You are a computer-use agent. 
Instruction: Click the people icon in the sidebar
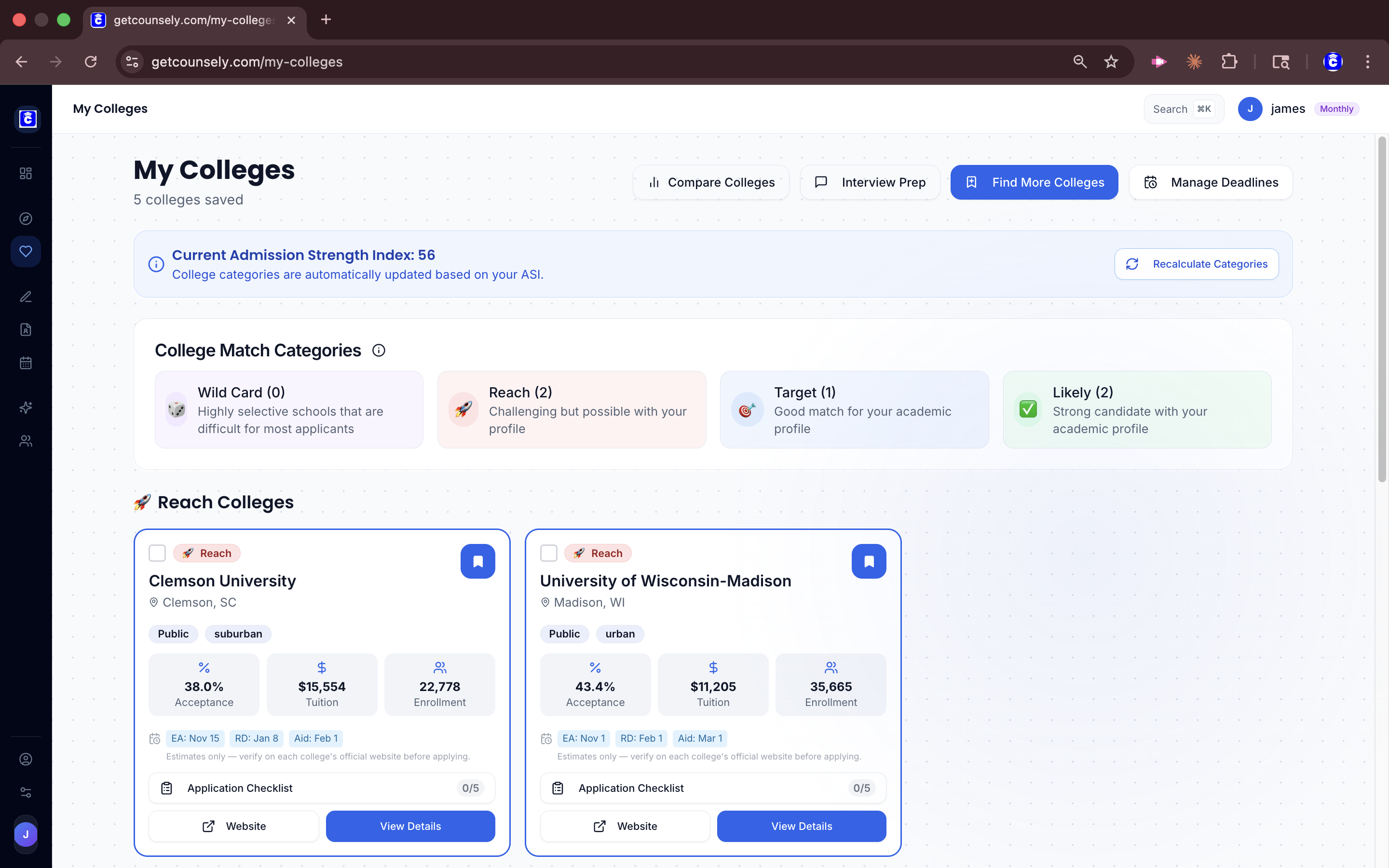click(25, 440)
